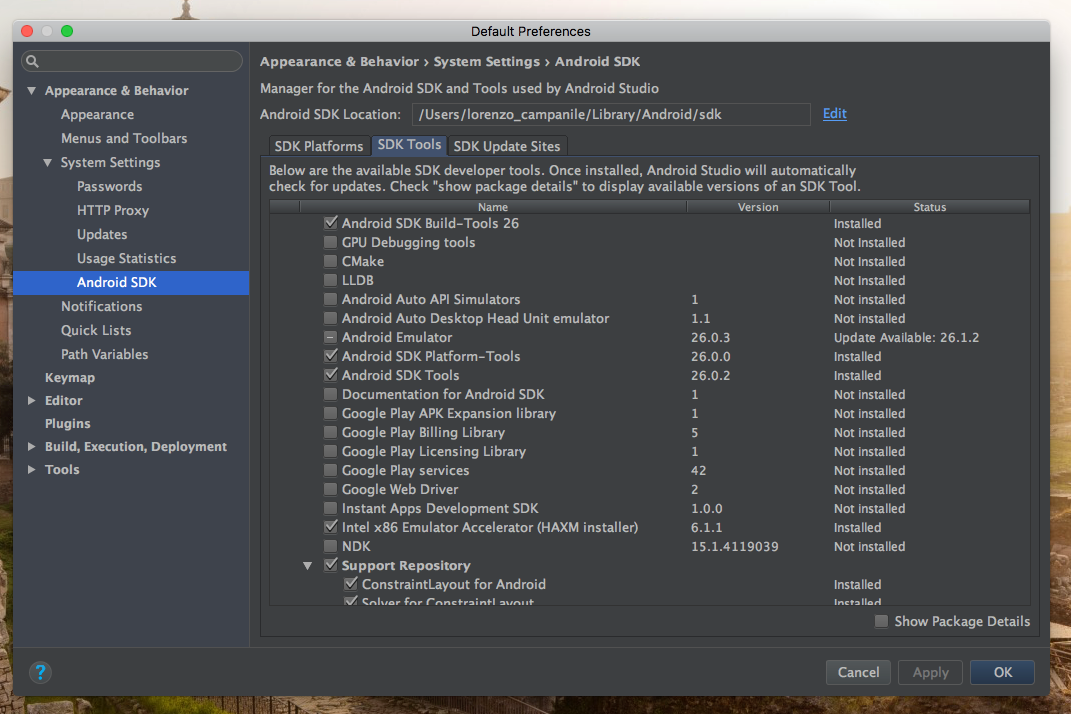The image size is (1071, 714).
Task: Check Google Play APK Expansion library
Action: pos(331,413)
